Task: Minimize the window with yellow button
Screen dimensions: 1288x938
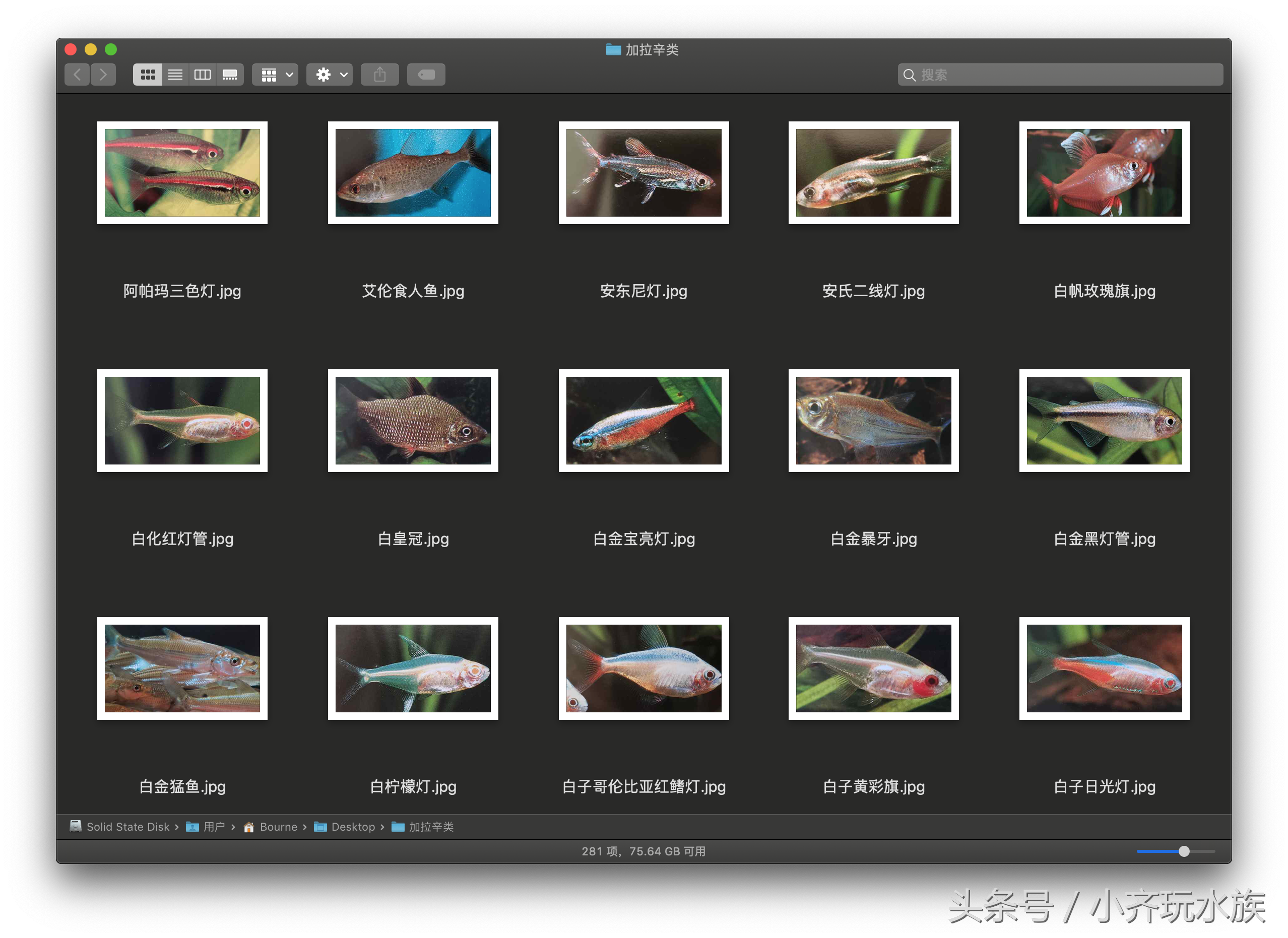Action: click(x=91, y=49)
